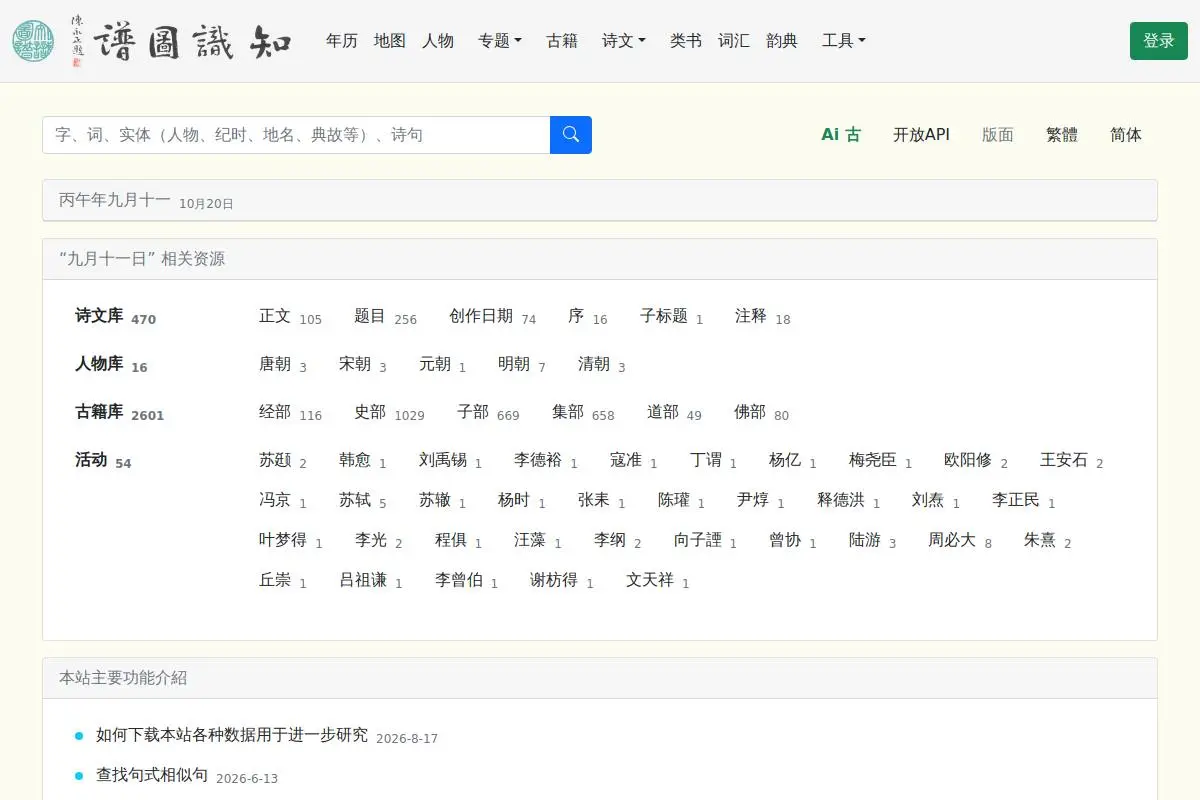Open 集部 658 books
Screen dimensions: 1200x800
[583, 413]
